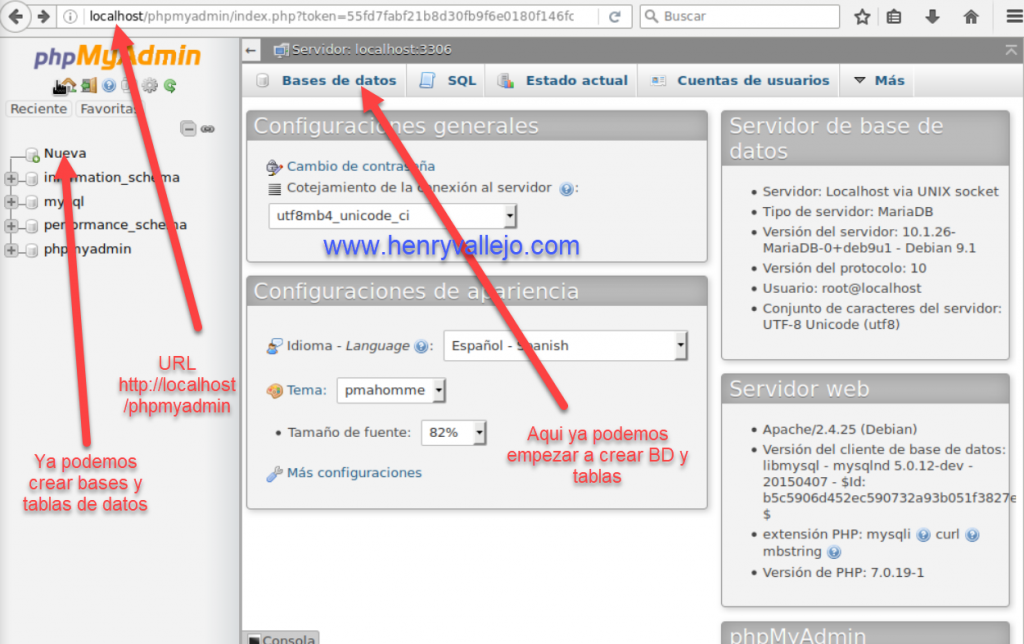Click Firefox home icon in browser toolbar
Image resolution: width=1024 pixels, height=644 pixels.
(970, 16)
